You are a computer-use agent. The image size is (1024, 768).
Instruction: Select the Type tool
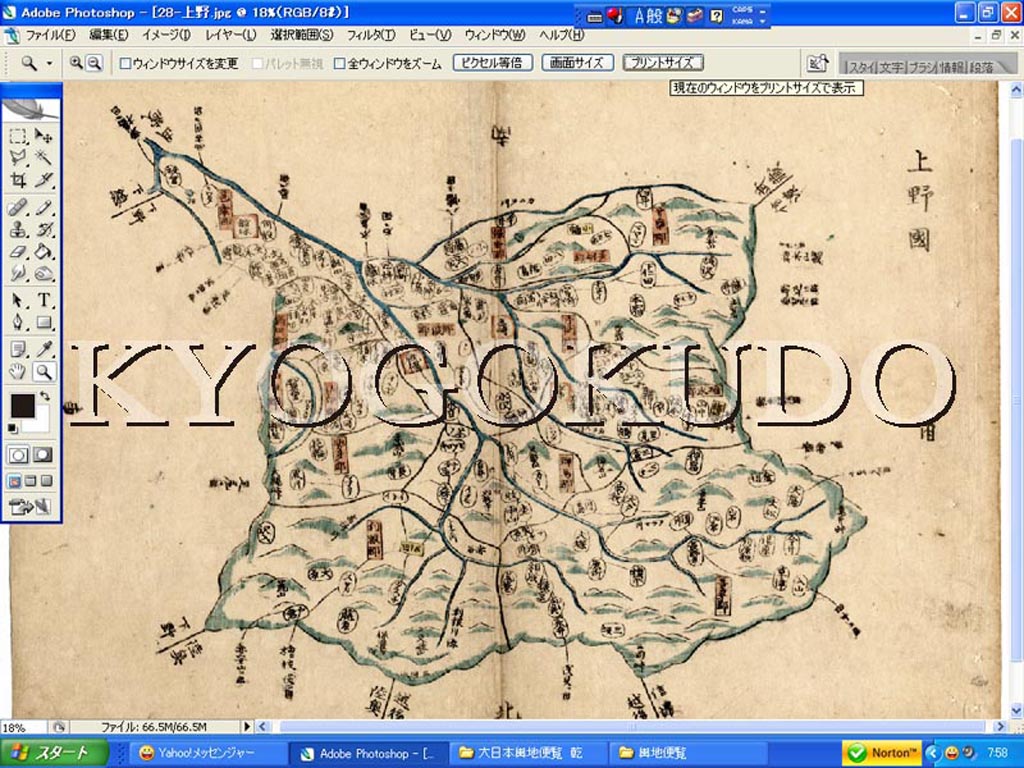(44, 300)
